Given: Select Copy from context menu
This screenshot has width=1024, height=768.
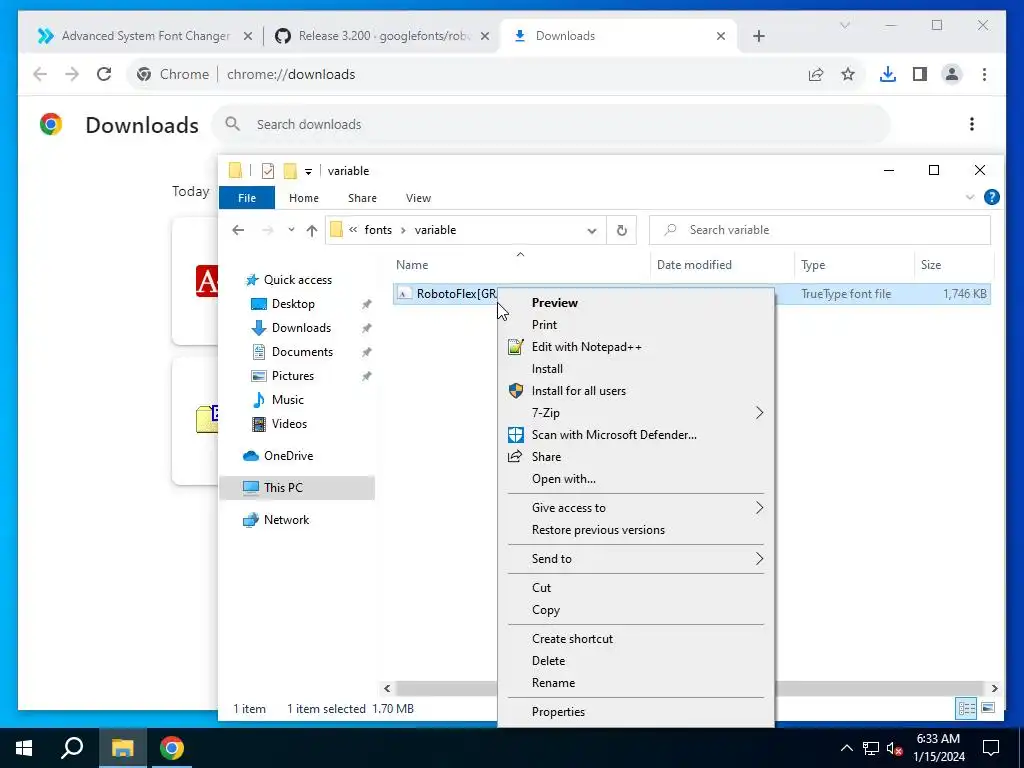Looking at the screenshot, I should coord(545,610).
